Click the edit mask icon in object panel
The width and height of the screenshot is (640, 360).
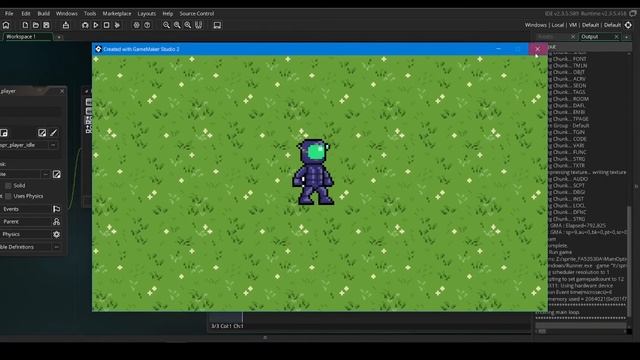(x=56, y=174)
